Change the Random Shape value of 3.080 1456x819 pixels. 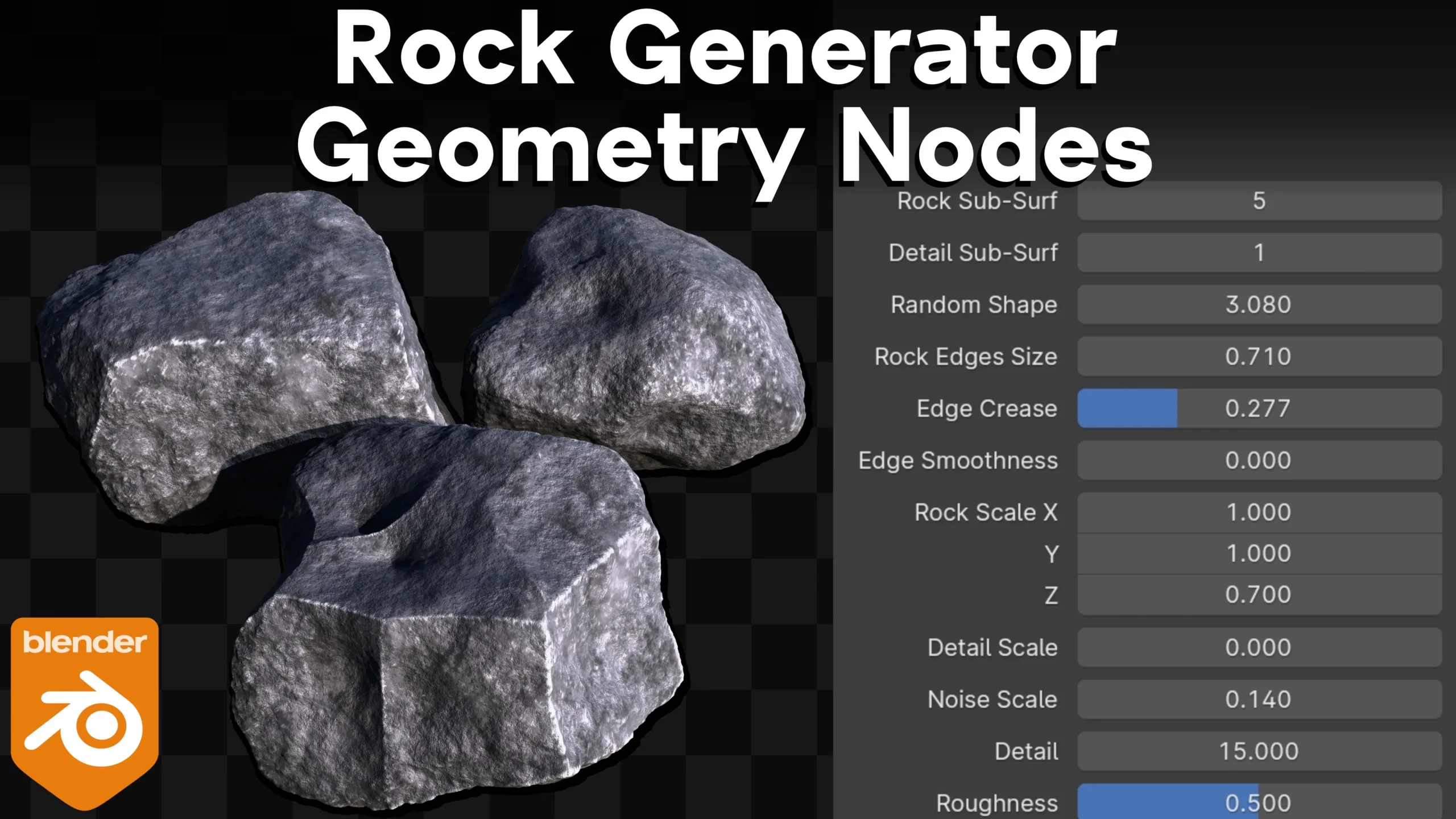[1260, 304]
